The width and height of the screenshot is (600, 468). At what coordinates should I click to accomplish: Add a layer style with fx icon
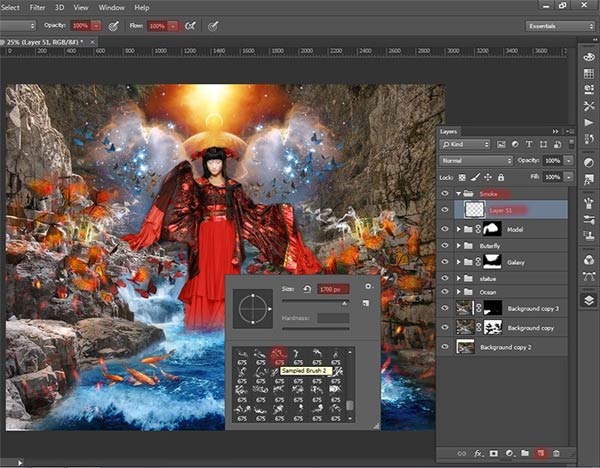pyautogui.click(x=478, y=453)
